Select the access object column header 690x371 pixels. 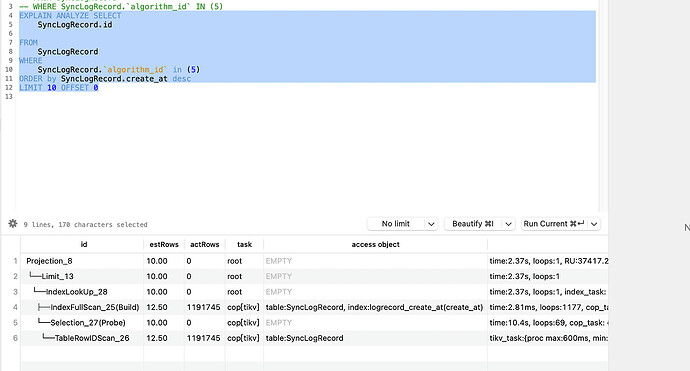tap(375, 244)
